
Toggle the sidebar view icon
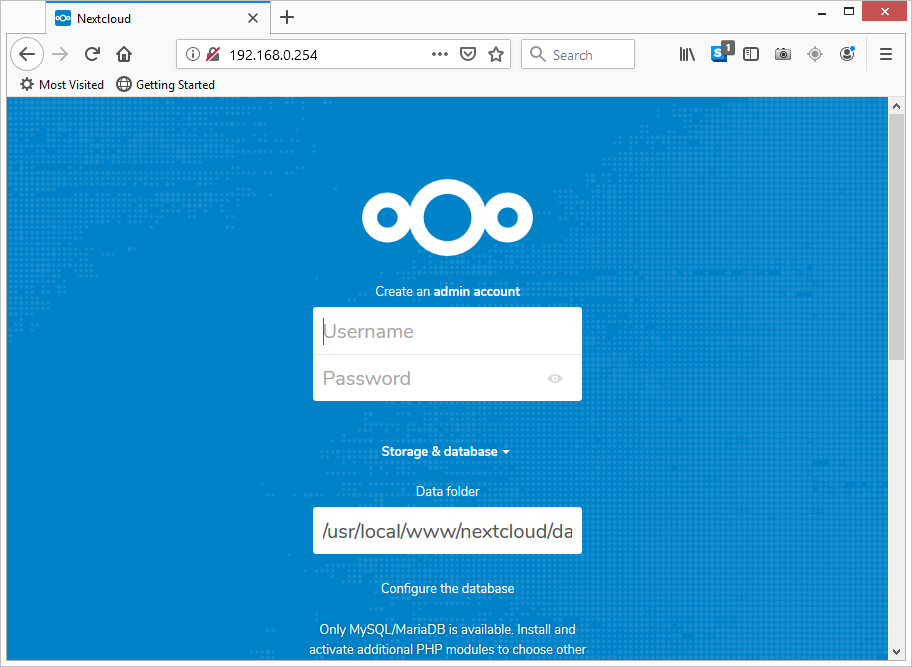click(751, 55)
